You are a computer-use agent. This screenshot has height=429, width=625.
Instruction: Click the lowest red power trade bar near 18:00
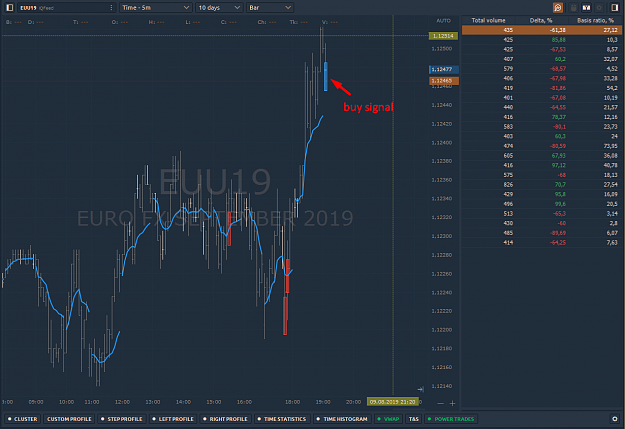click(x=285, y=315)
